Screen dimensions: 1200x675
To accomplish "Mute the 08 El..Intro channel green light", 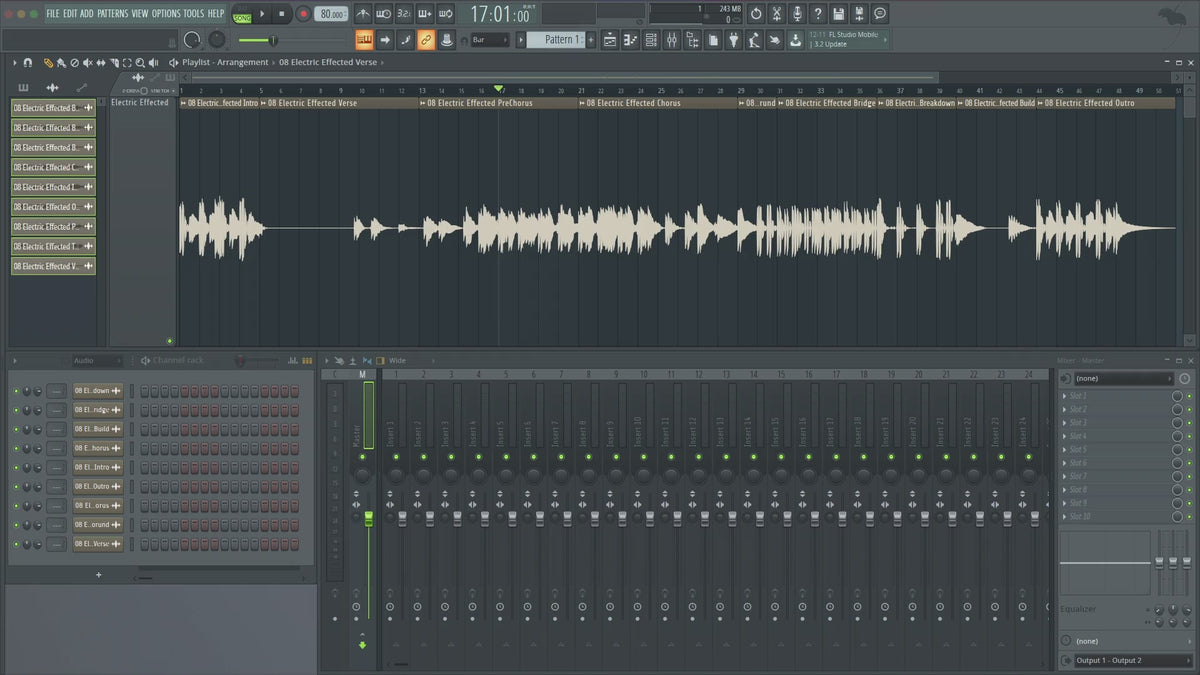I will tap(16, 467).
